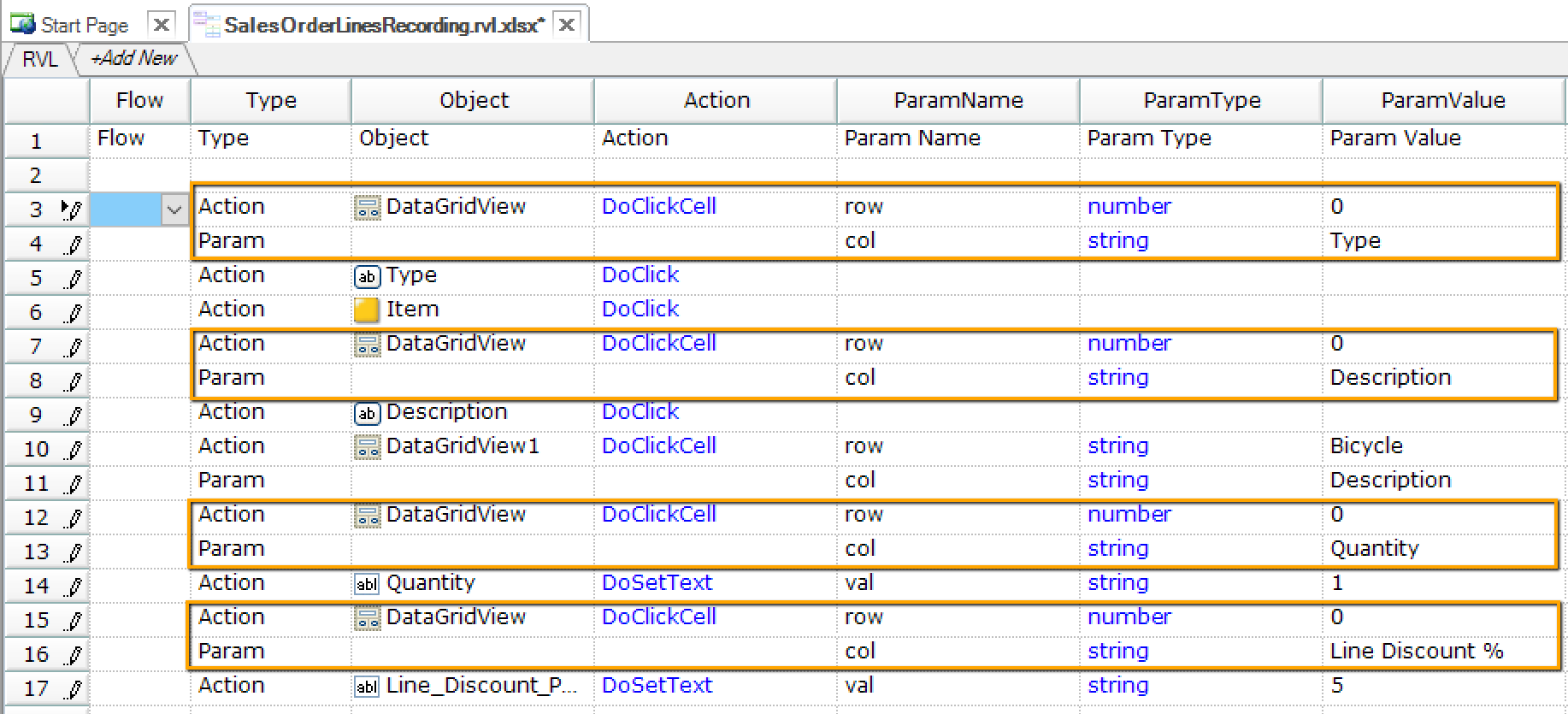The height and width of the screenshot is (714, 1568).
Task: Select the Object column header
Action: pyautogui.click(x=473, y=100)
